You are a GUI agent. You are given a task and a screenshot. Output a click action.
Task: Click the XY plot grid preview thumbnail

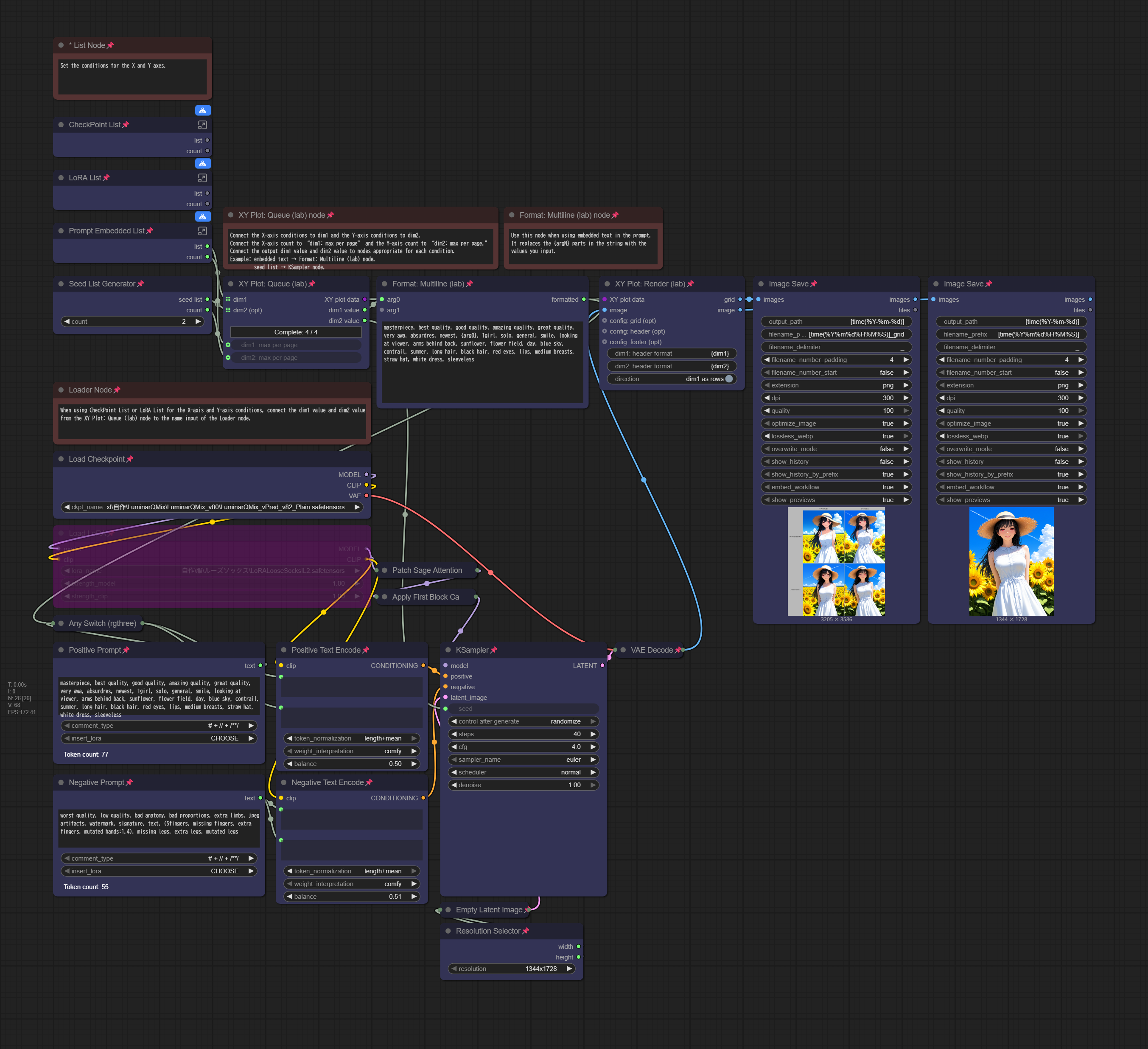click(836, 561)
